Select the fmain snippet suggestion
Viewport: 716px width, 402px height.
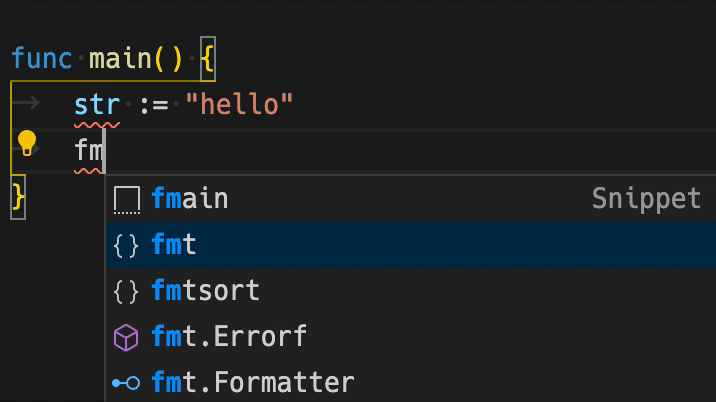190,199
